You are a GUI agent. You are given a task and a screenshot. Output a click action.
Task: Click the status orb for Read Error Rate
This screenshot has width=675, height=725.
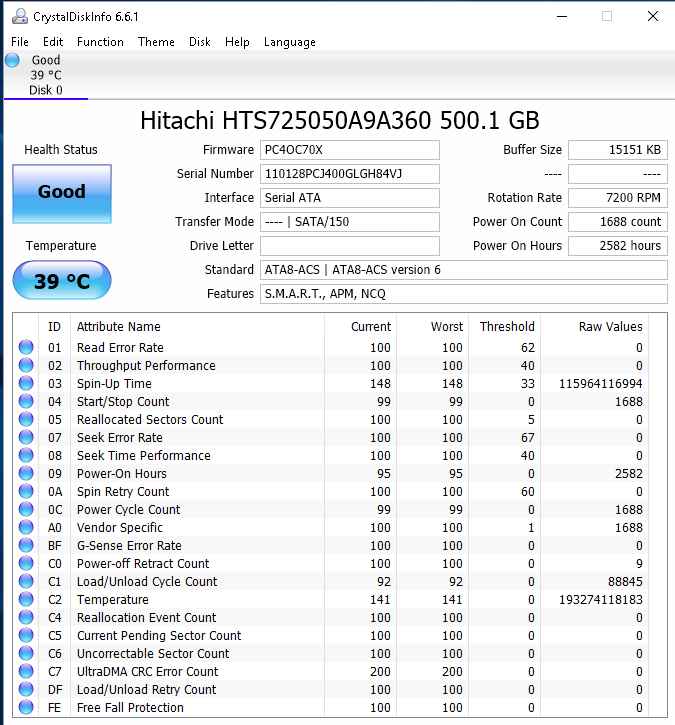[x=26, y=347]
